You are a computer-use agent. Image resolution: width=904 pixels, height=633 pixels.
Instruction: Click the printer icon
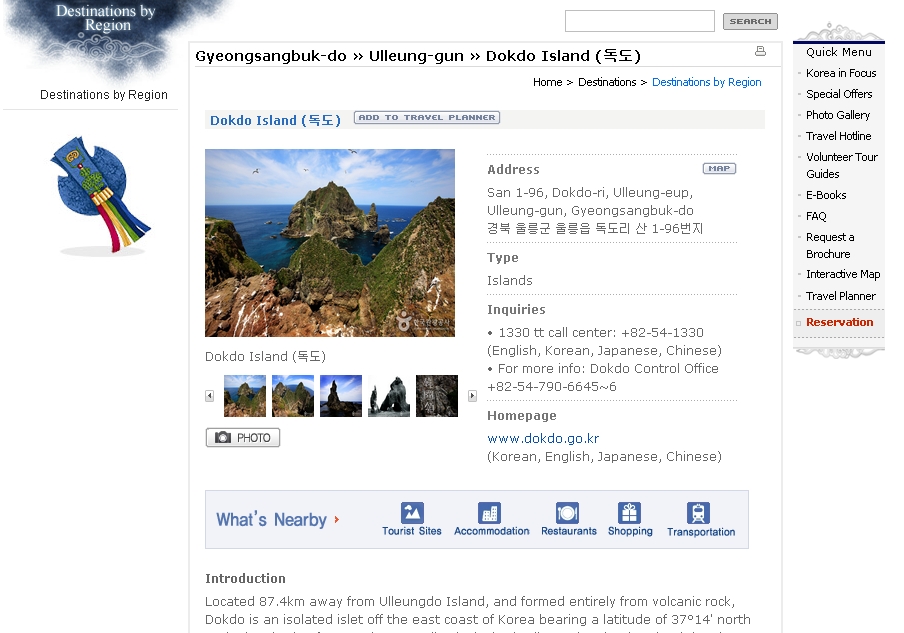(760, 51)
